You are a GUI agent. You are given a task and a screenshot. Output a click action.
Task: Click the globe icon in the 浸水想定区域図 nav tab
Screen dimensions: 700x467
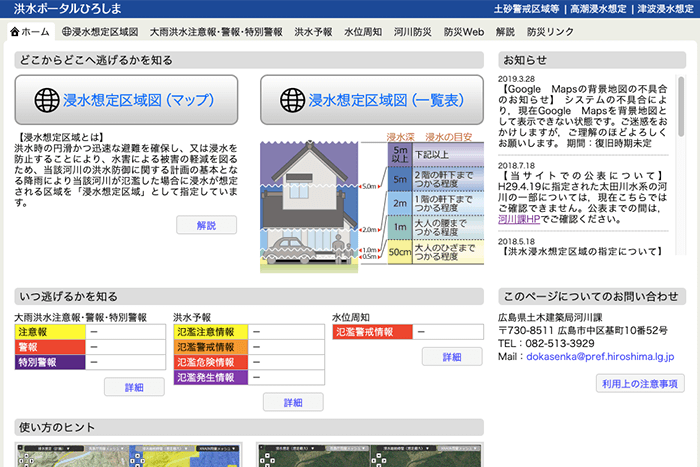pyautogui.click(x=67, y=32)
